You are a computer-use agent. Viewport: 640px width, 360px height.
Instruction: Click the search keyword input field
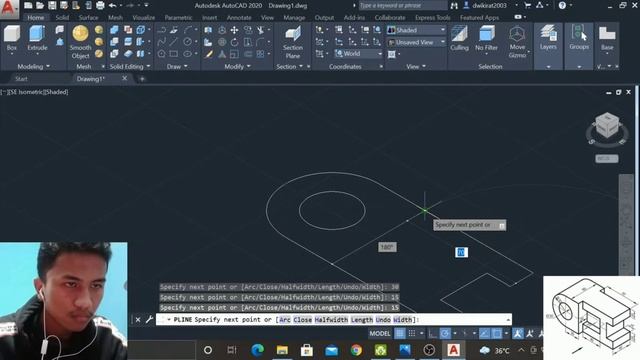pyautogui.click(x=402, y=5)
